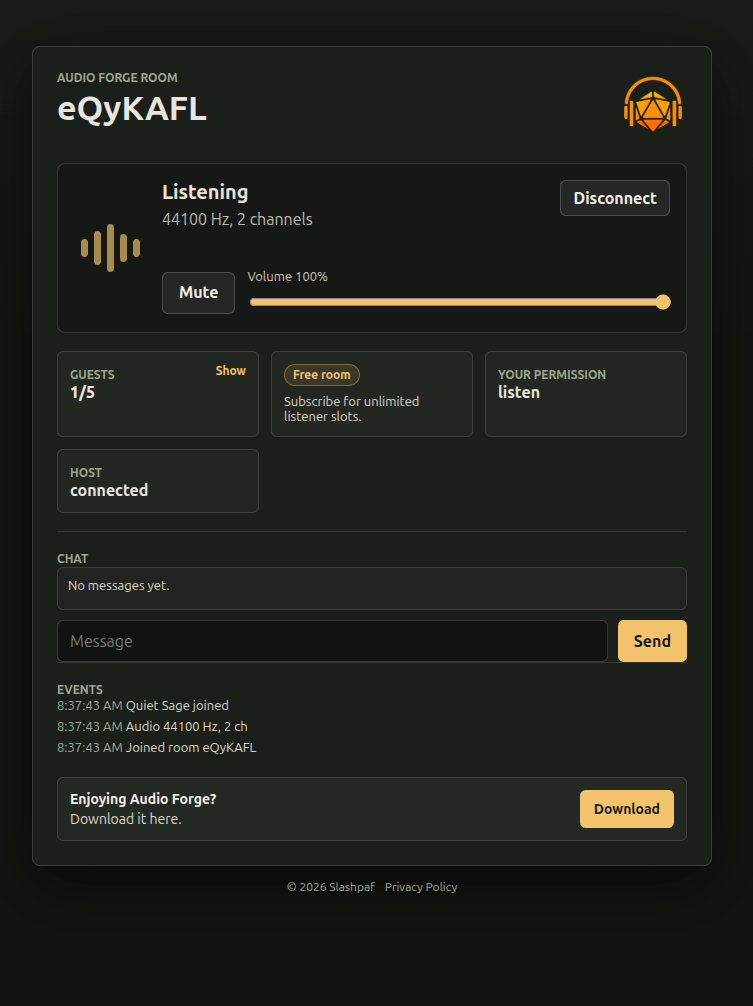Click the 'Download it here.' text

[x=126, y=819]
